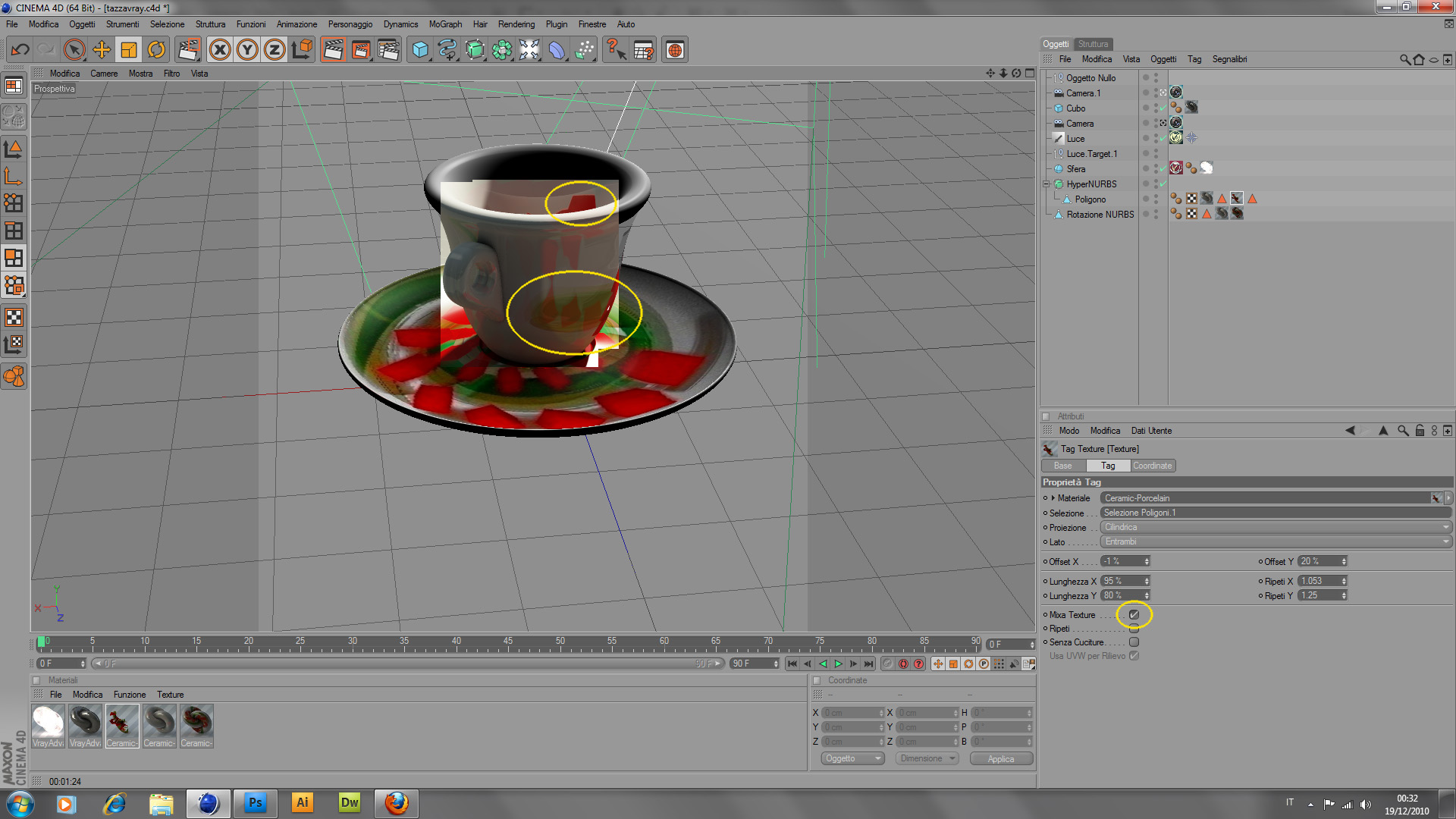Click the Add Cube object icon
Image resolution: width=1456 pixels, height=819 pixels.
pos(419,50)
